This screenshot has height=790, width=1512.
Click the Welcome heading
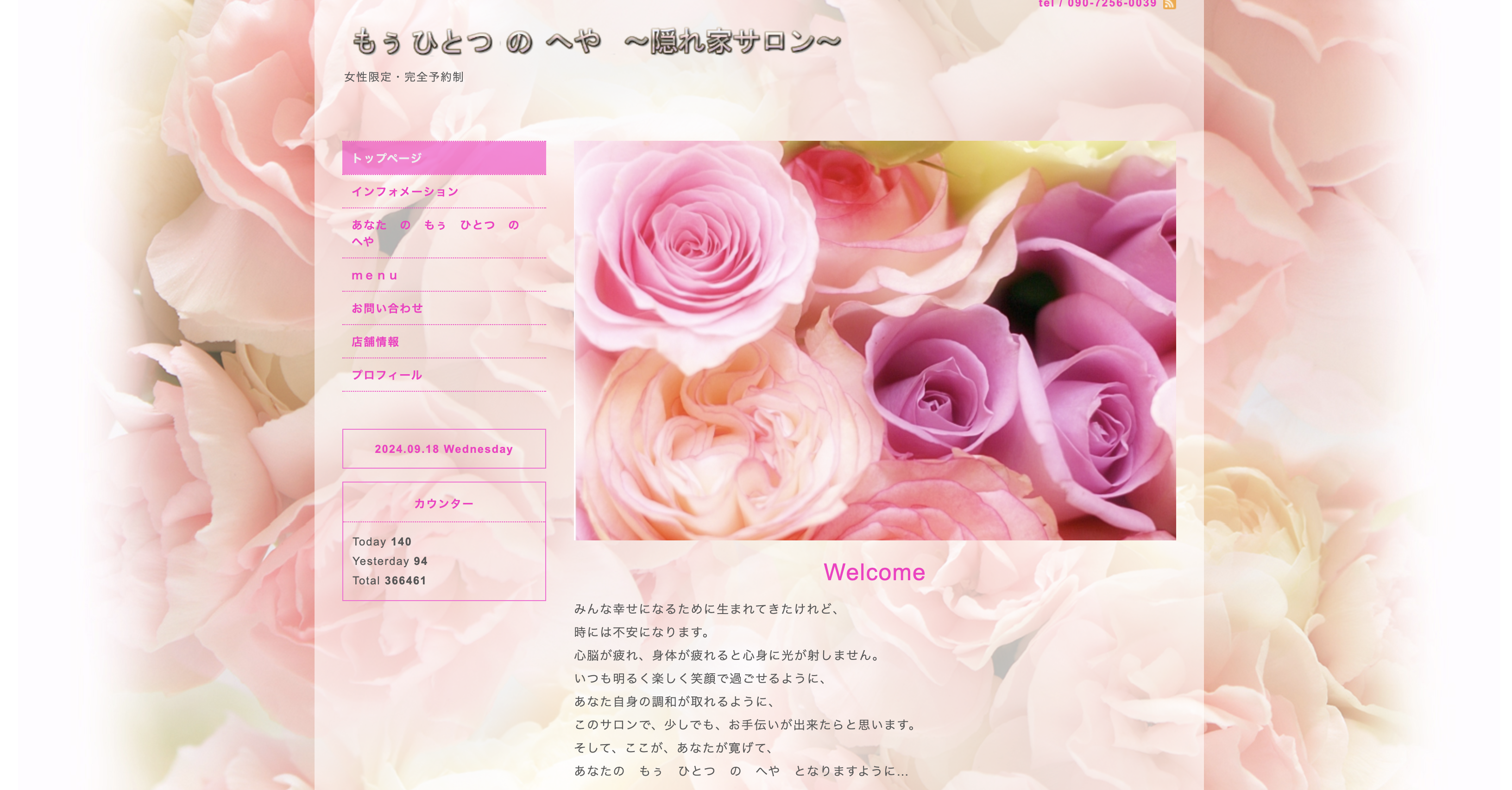(874, 572)
